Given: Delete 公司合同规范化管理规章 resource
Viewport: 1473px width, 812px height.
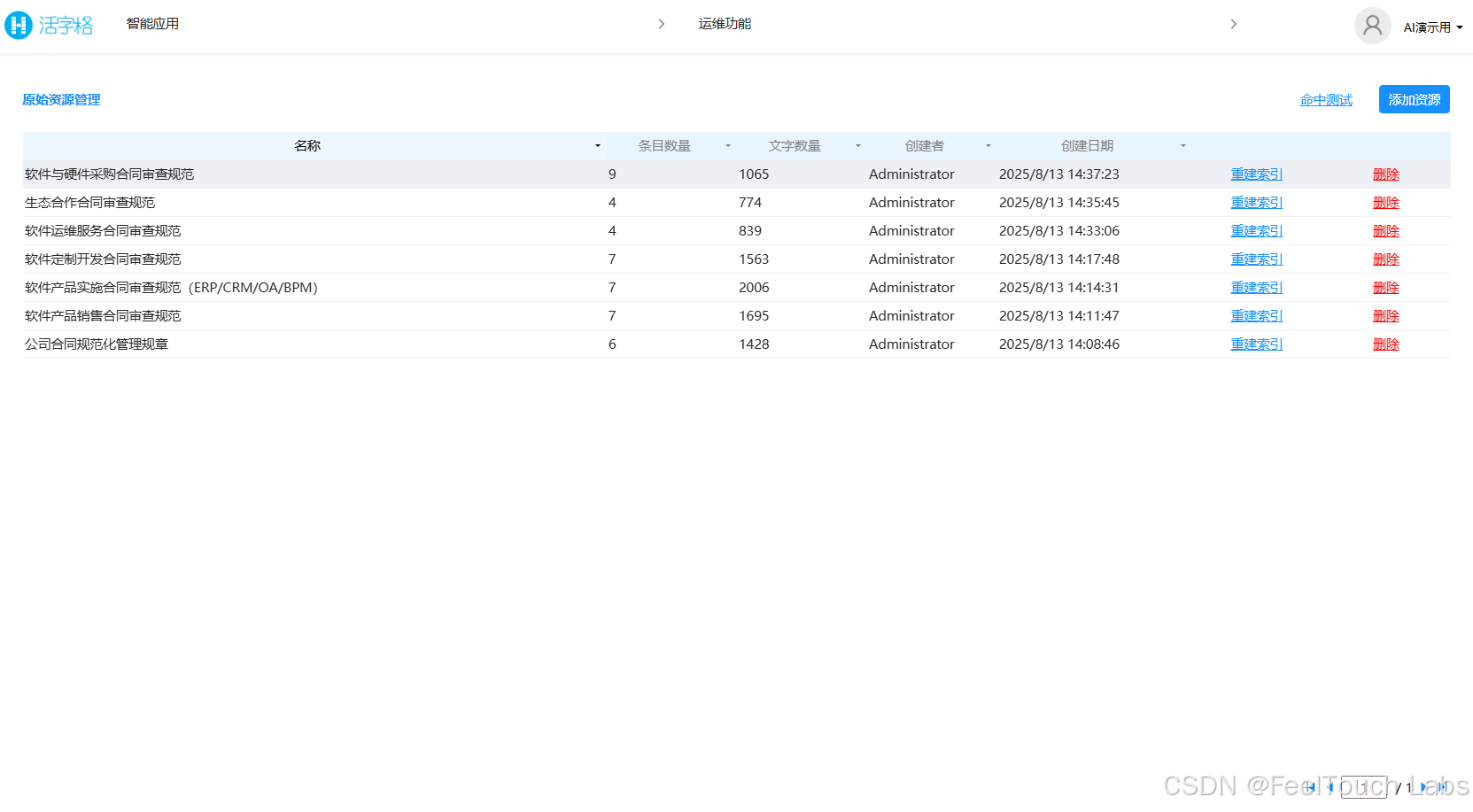Looking at the screenshot, I should pyautogui.click(x=1386, y=344).
